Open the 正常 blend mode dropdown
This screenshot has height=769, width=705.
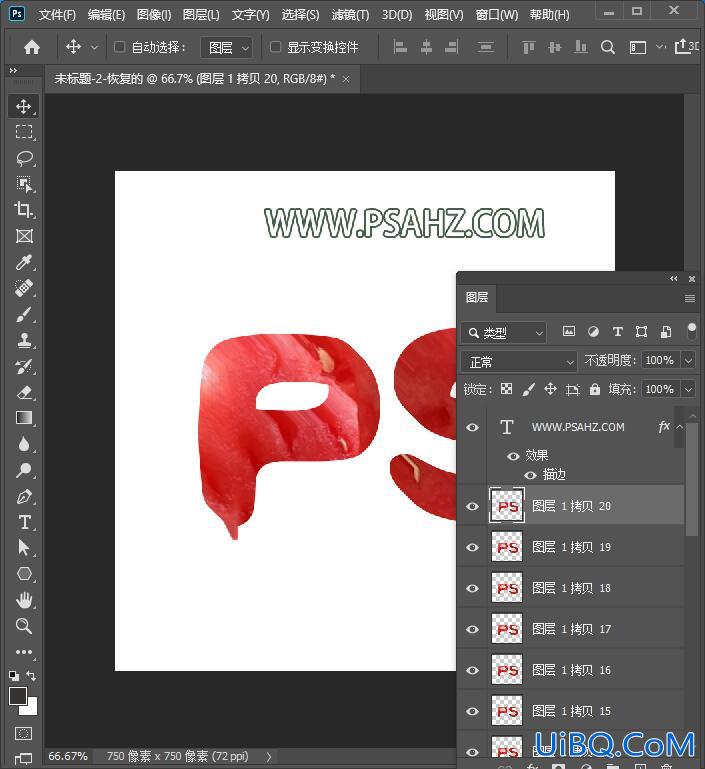(x=519, y=362)
